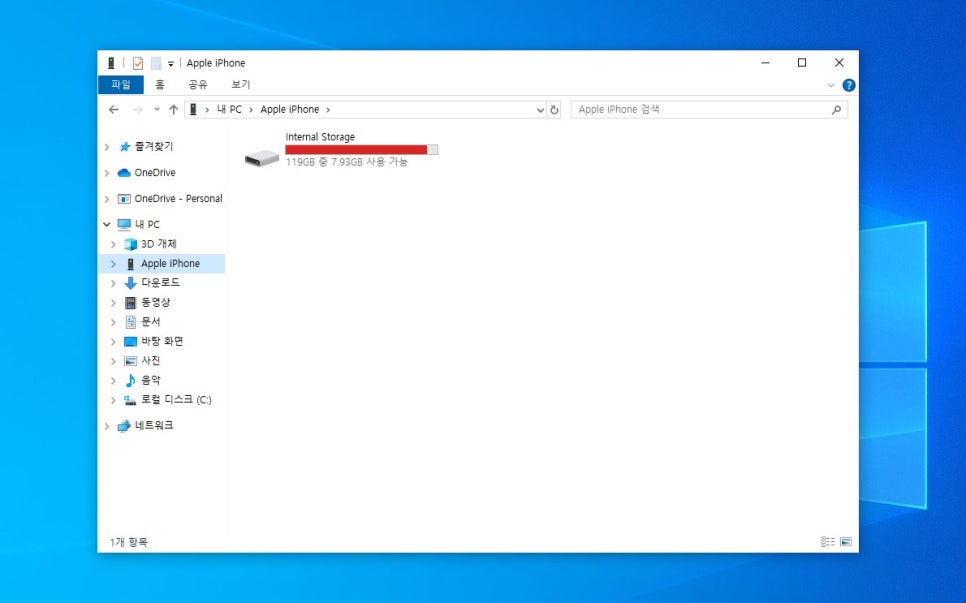The image size is (966, 603).
Task: Switch to the 보기 ribbon tab
Action: pos(240,85)
